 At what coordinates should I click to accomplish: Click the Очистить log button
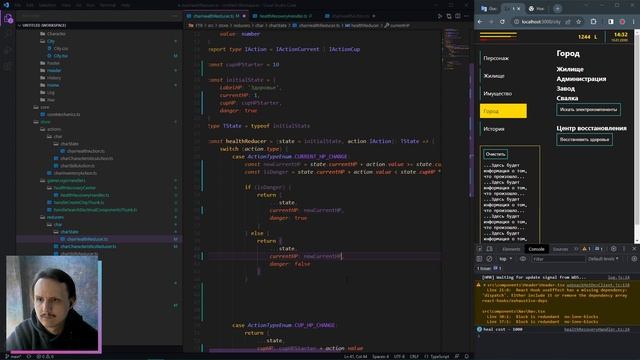coord(495,154)
